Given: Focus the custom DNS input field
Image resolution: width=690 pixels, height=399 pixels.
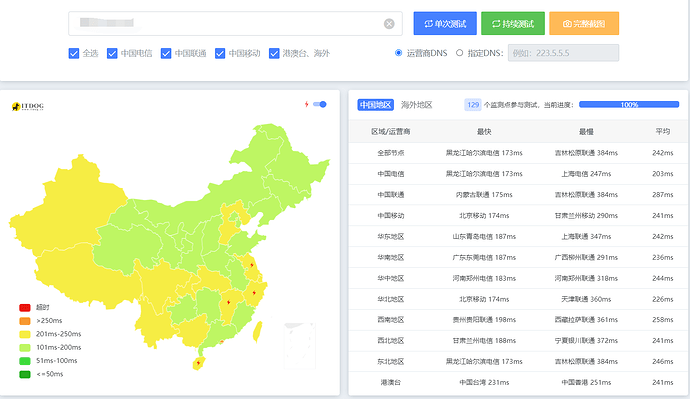Looking at the screenshot, I should click(563, 53).
